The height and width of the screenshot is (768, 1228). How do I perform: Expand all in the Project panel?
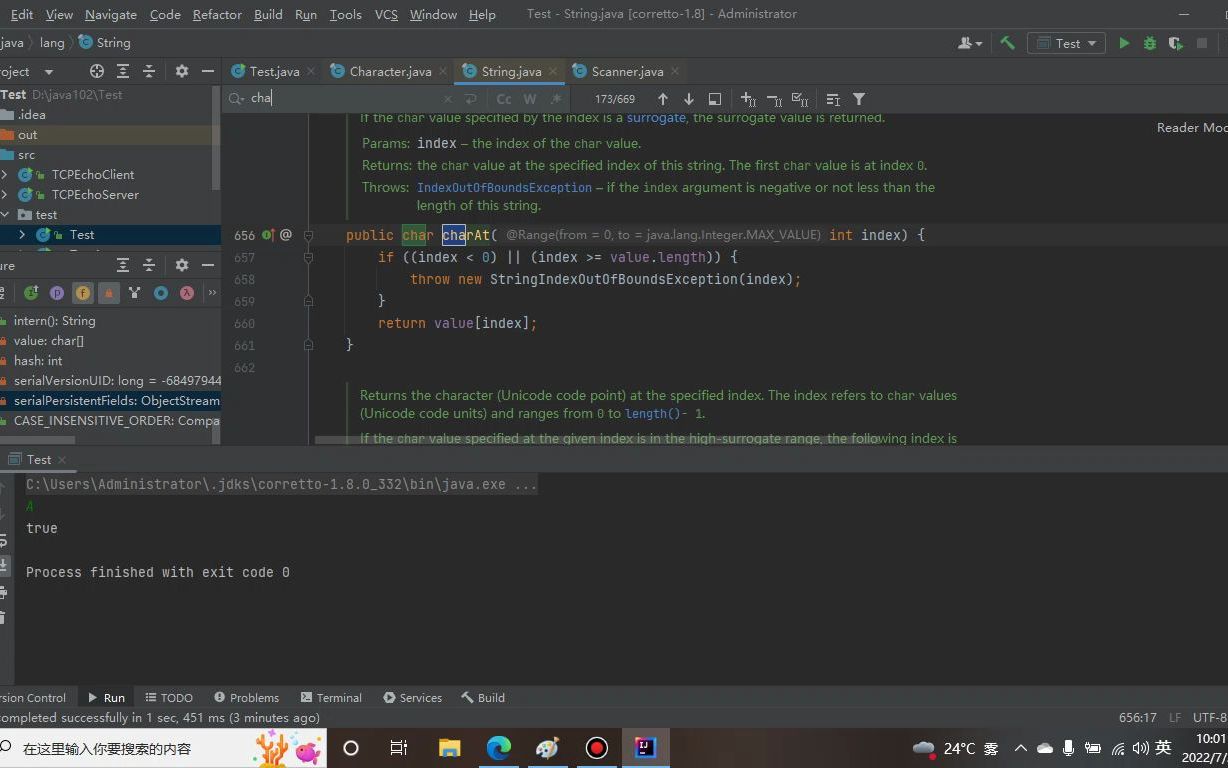[123, 71]
